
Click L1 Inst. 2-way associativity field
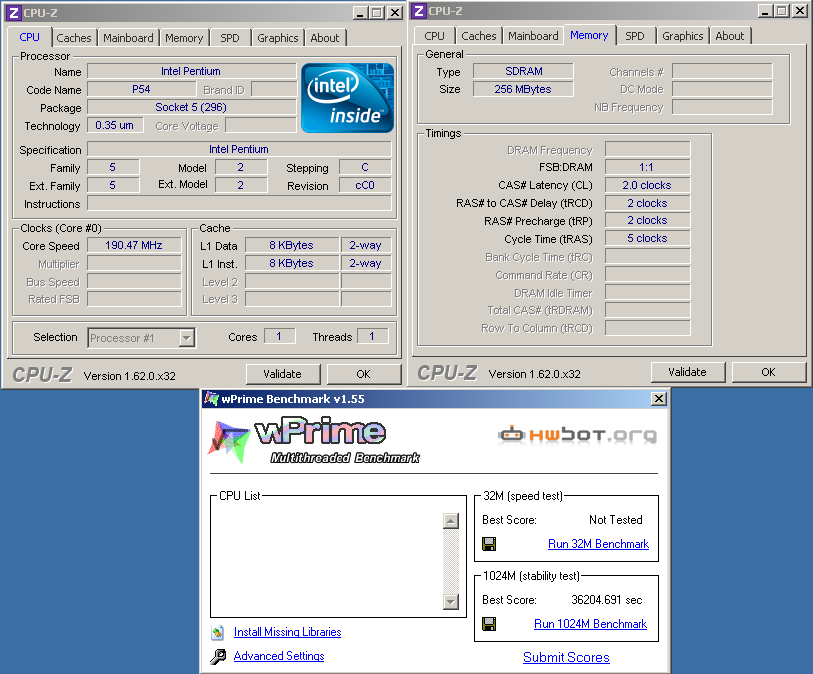click(x=366, y=263)
